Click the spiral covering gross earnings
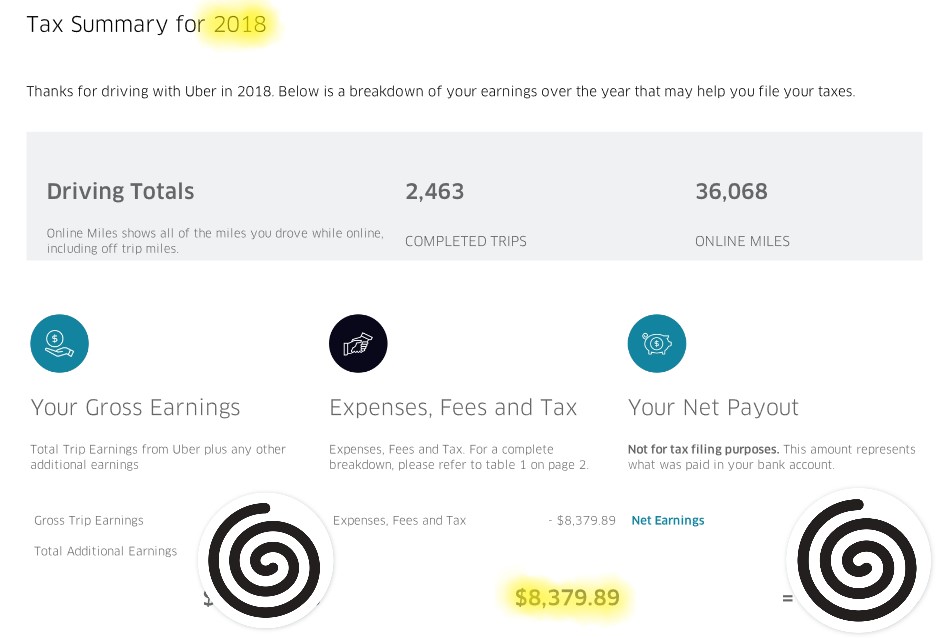This screenshot has width=950, height=638. (265, 560)
